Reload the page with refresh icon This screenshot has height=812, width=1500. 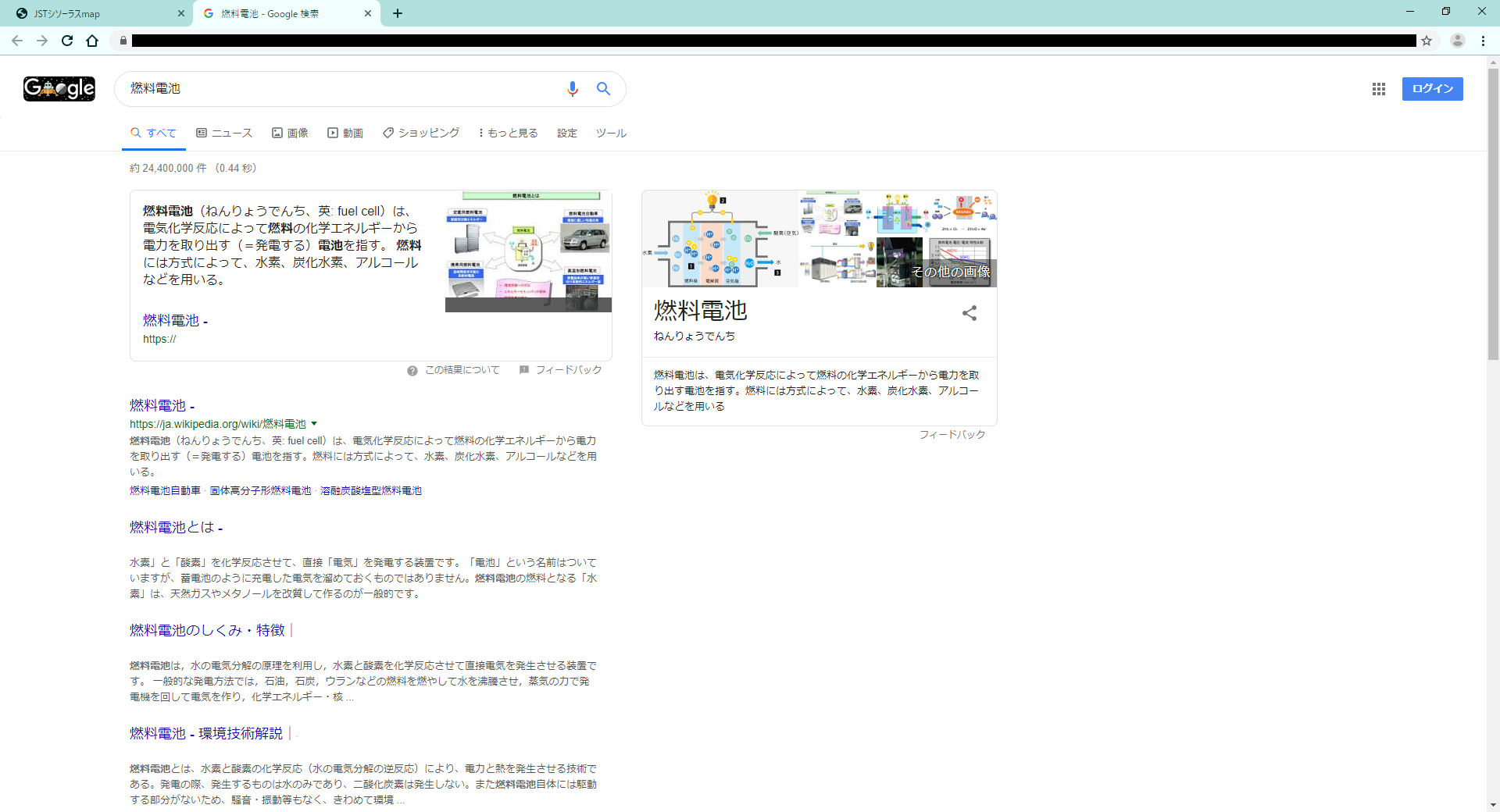pyautogui.click(x=67, y=41)
